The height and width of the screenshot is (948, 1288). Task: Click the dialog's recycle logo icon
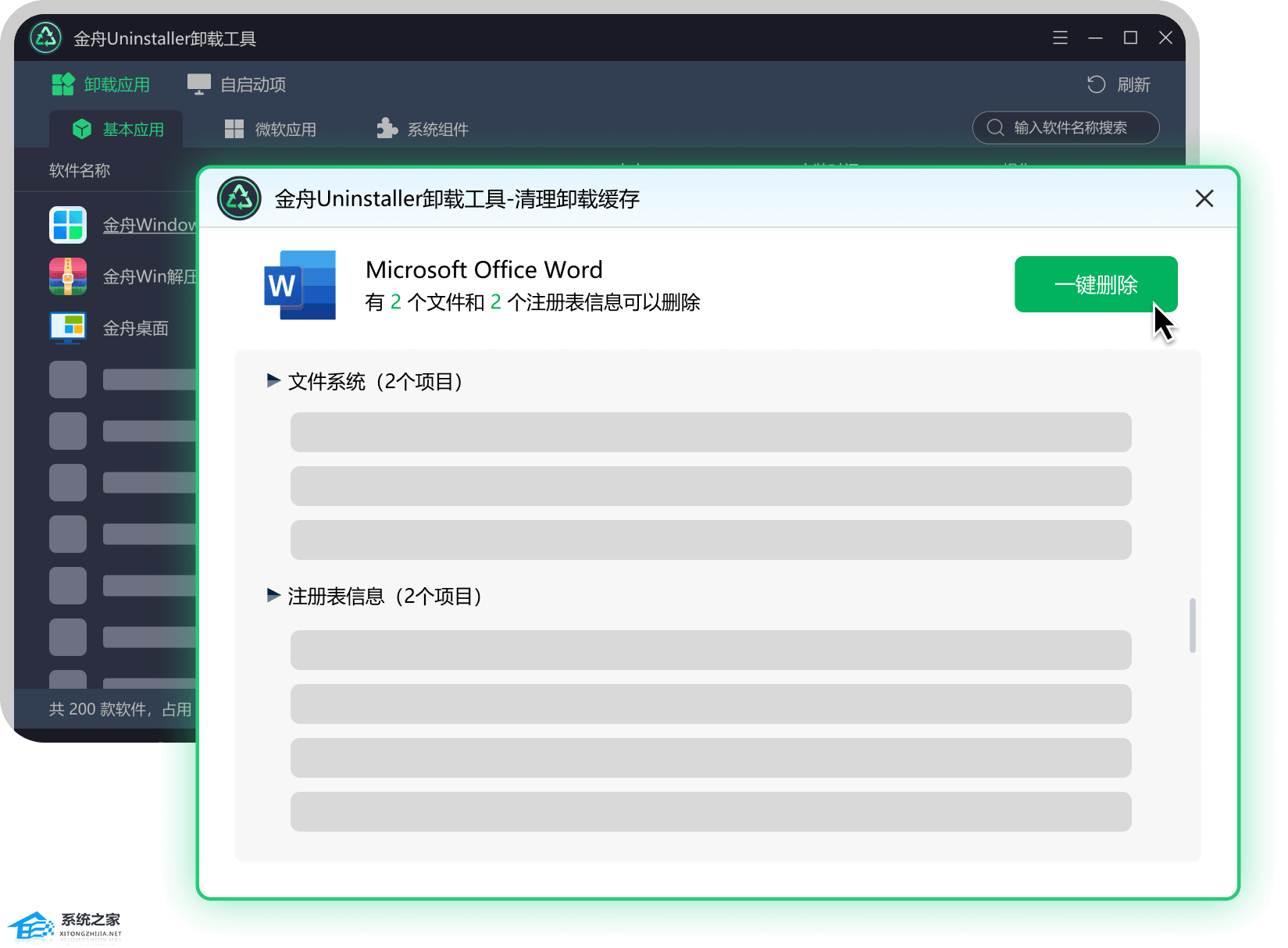(x=239, y=198)
